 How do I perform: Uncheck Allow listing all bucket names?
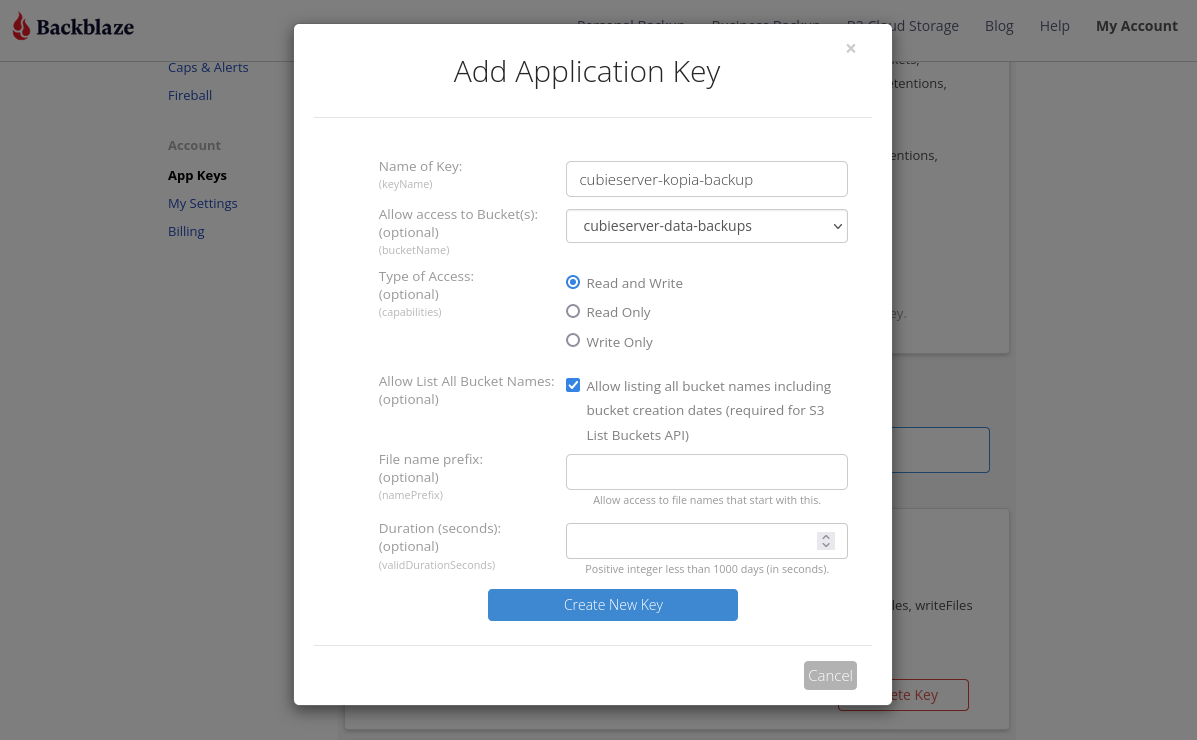point(573,385)
